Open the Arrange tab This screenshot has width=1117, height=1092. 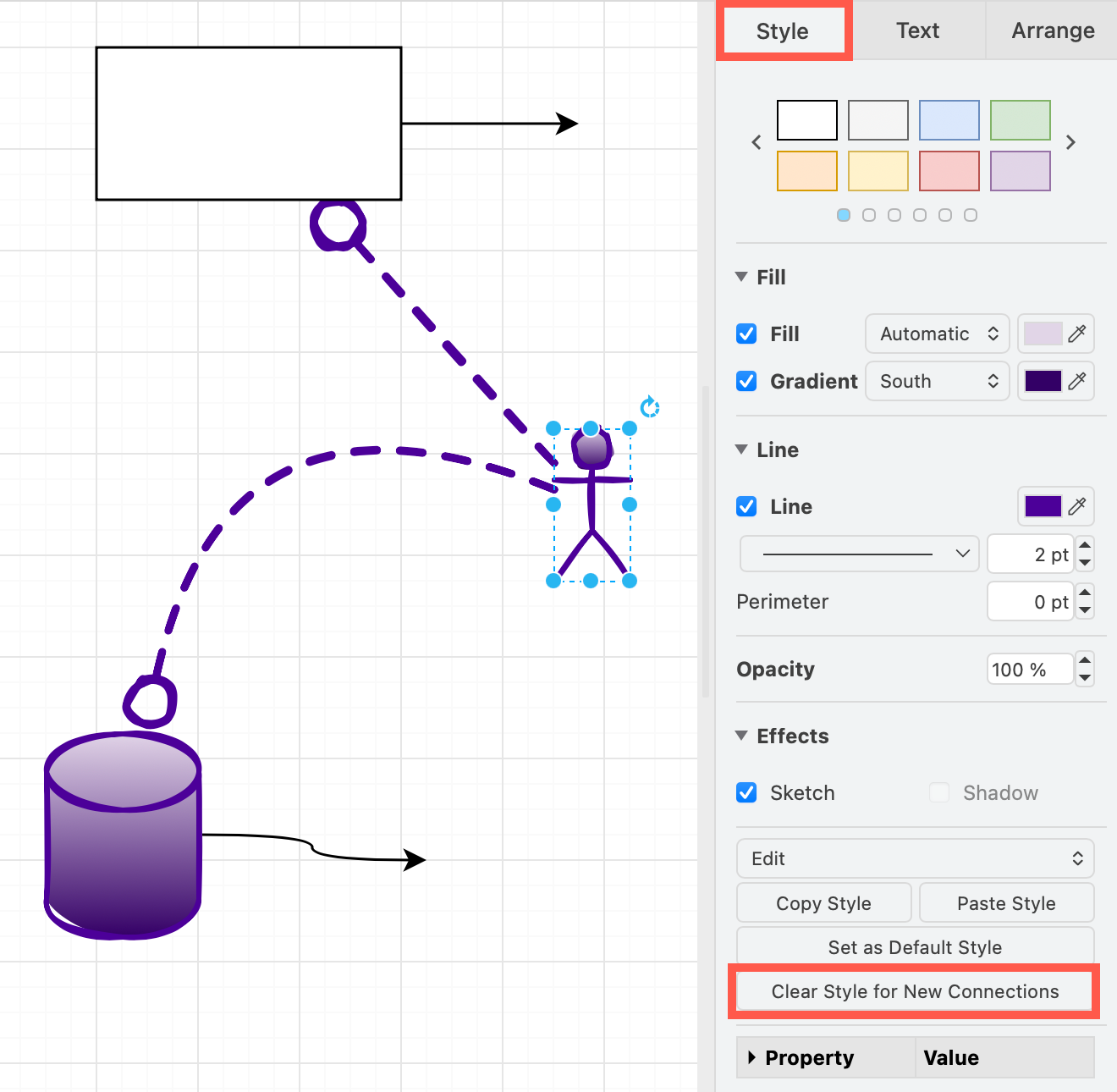click(x=1053, y=30)
